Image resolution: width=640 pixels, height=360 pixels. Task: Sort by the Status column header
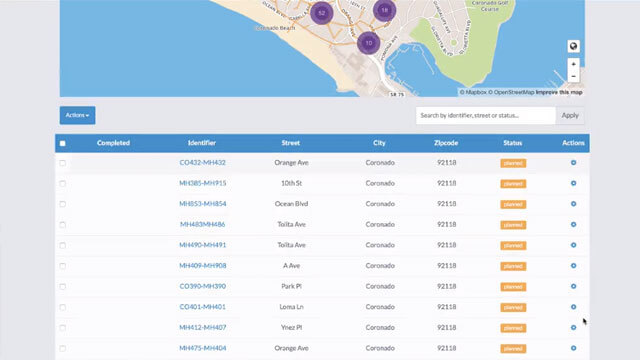pyautogui.click(x=513, y=143)
